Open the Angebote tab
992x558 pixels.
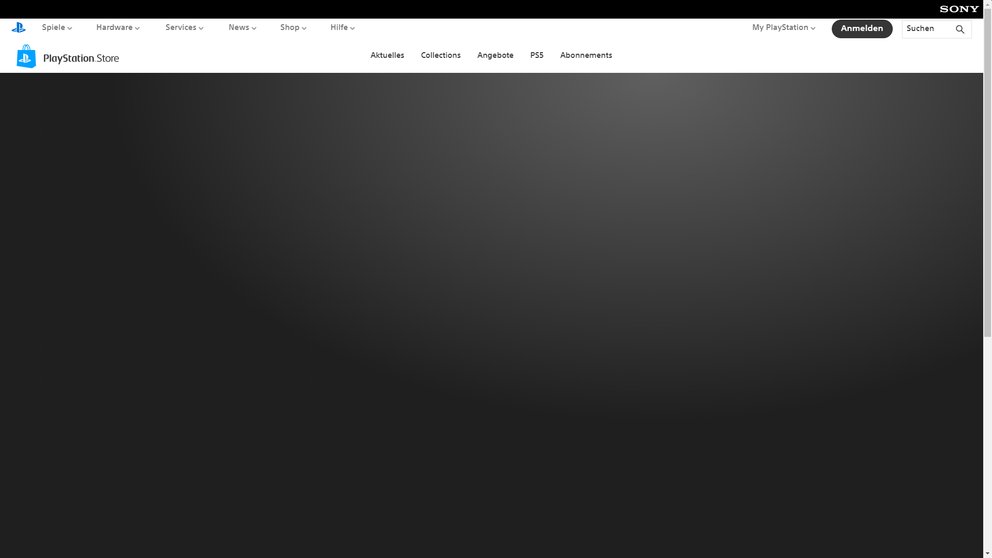(495, 56)
